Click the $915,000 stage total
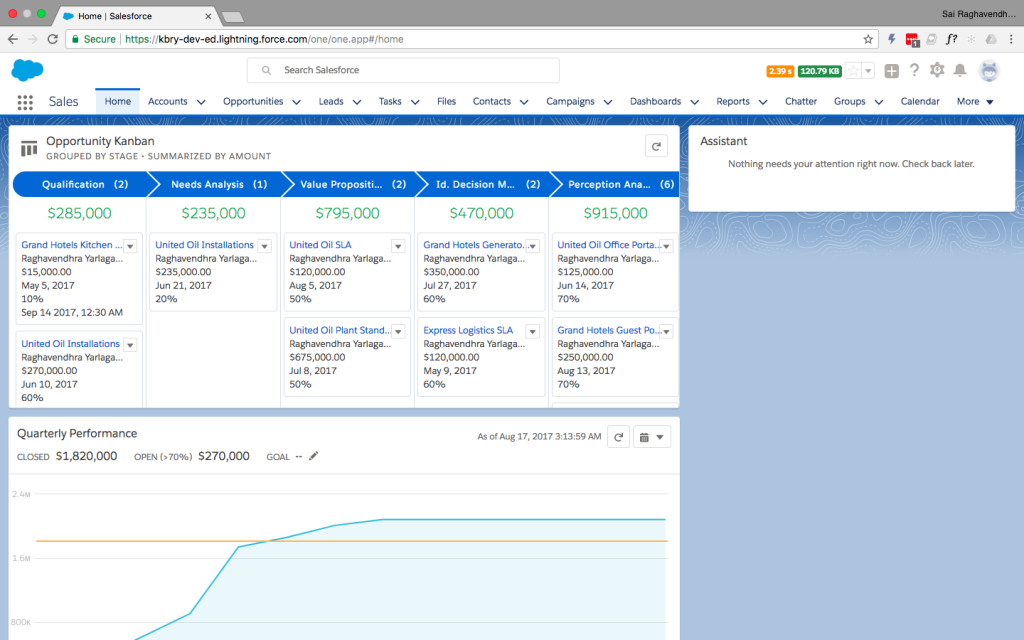This screenshot has height=640, width=1024. coord(615,213)
